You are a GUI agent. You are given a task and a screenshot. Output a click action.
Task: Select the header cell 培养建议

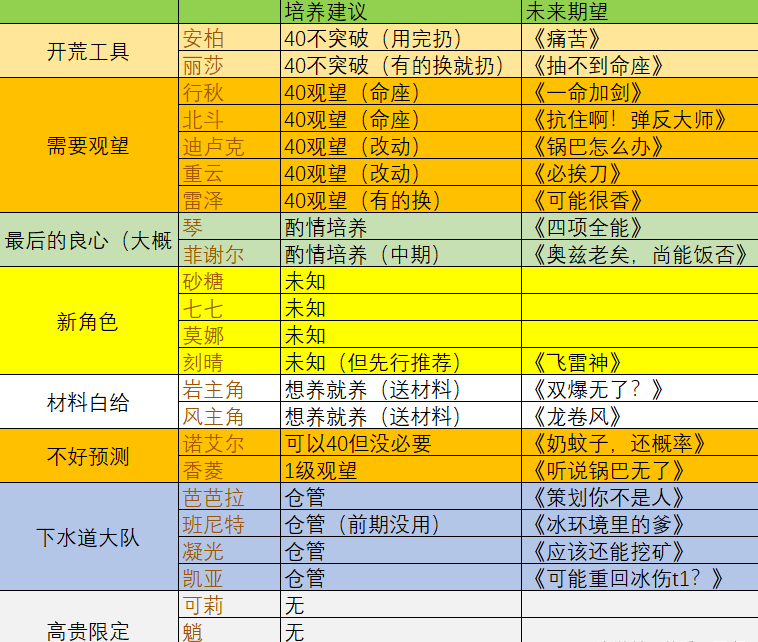(401, 11)
